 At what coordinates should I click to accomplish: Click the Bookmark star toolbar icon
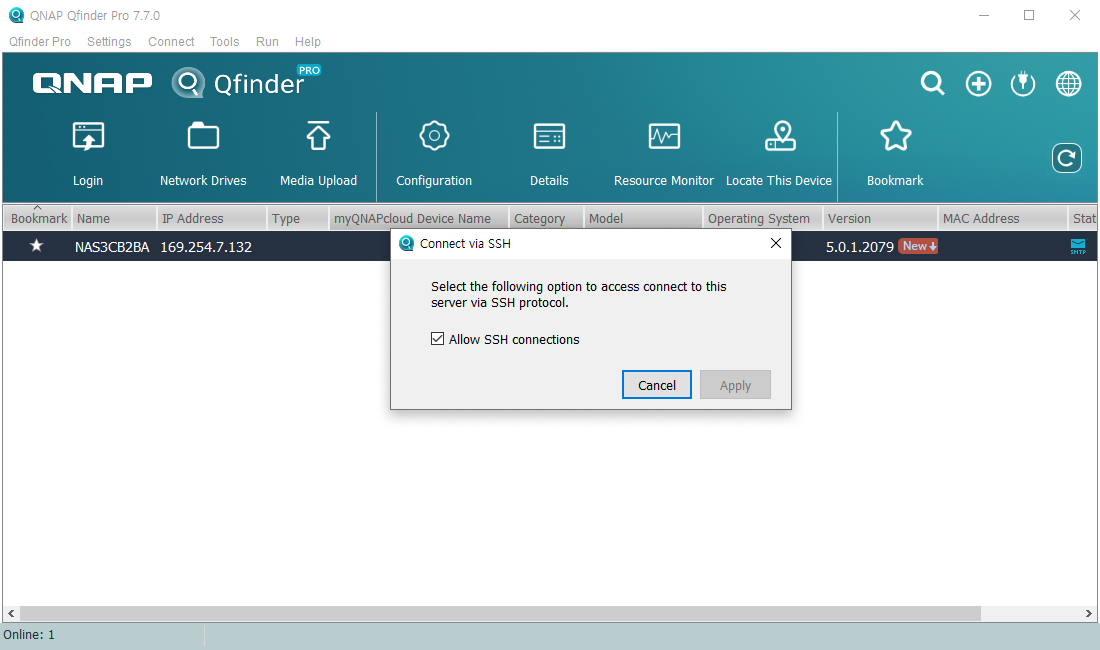[895, 137]
